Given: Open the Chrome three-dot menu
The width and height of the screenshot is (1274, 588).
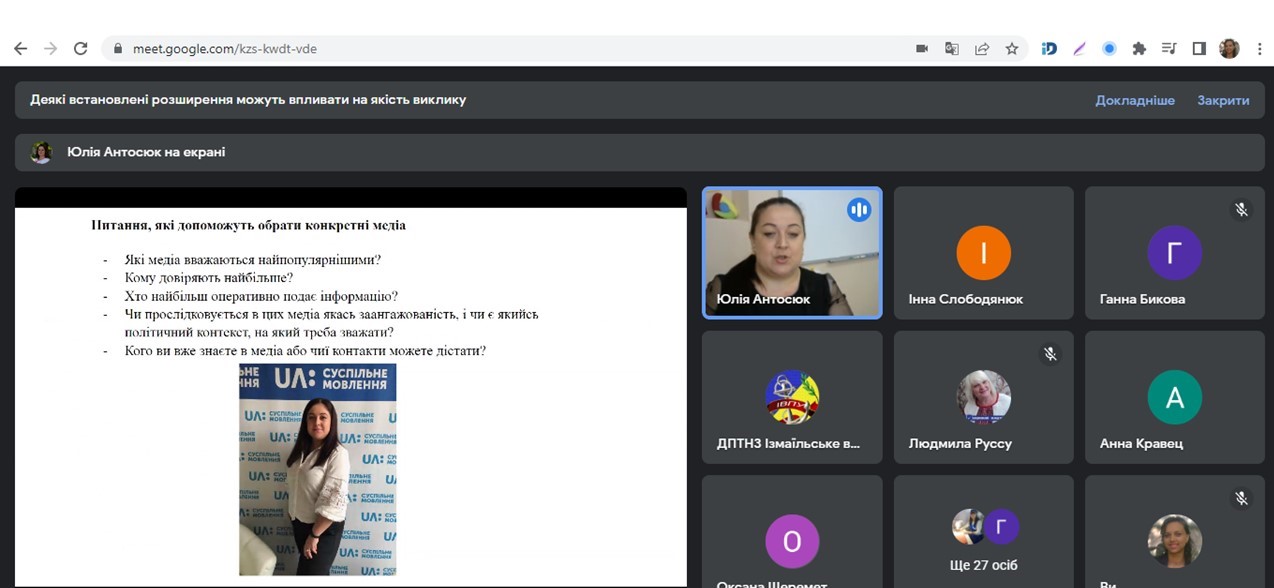Looking at the screenshot, I should (x=1257, y=48).
